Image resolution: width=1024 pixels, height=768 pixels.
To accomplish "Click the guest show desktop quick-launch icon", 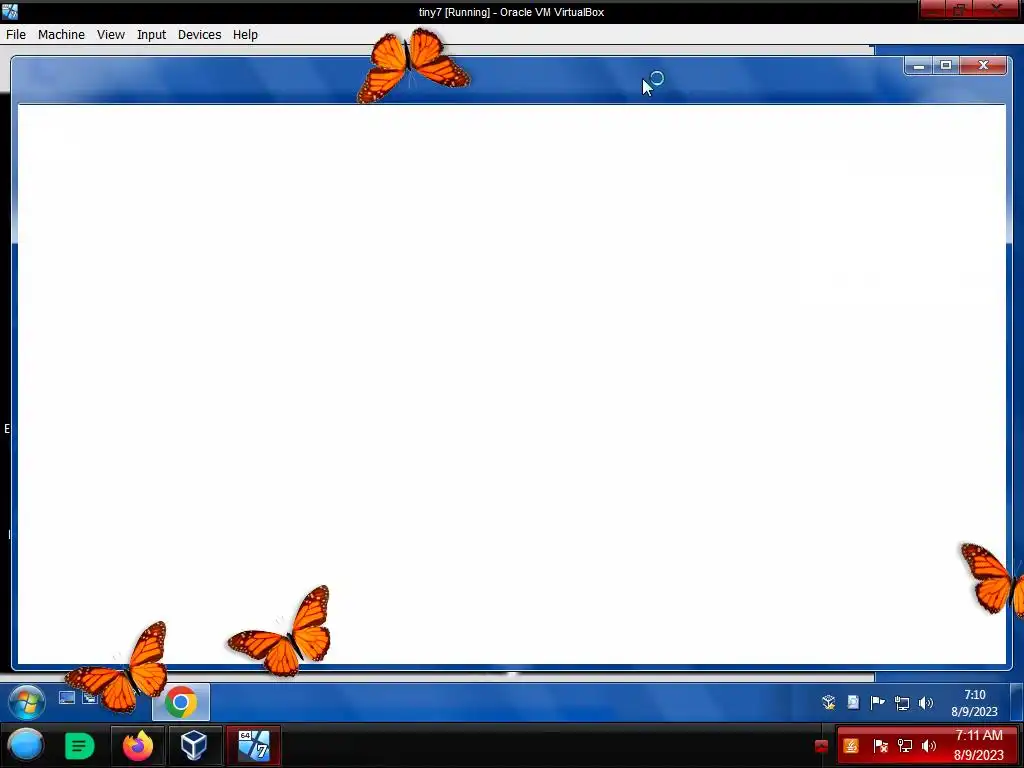I will click(67, 698).
